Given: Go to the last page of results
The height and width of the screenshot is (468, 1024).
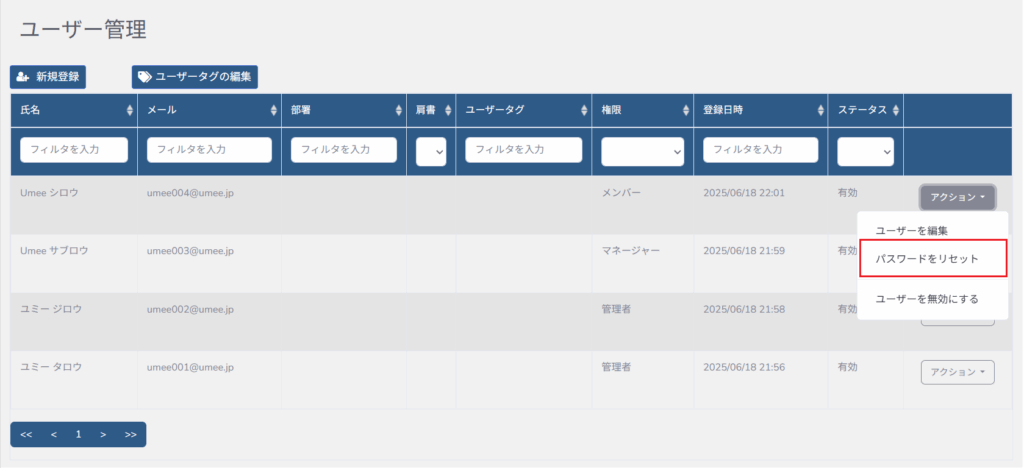Looking at the screenshot, I should [x=130, y=435].
